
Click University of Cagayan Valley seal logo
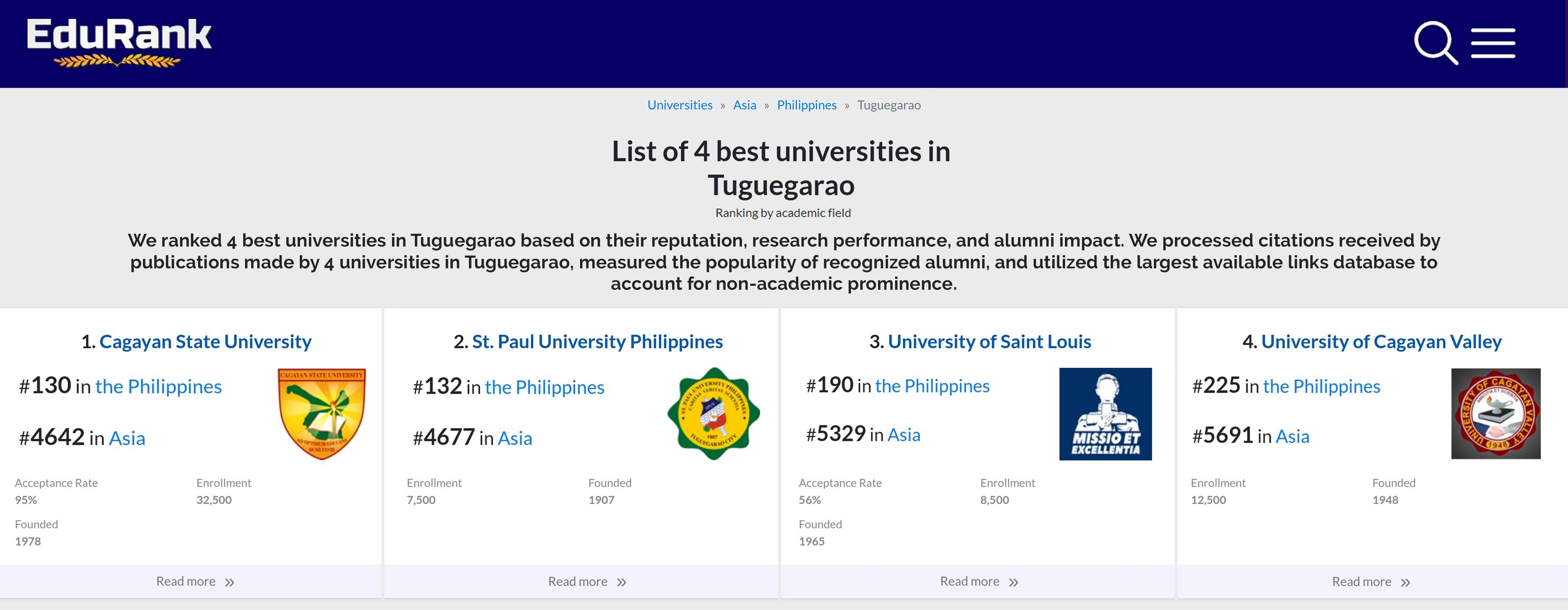point(1495,413)
